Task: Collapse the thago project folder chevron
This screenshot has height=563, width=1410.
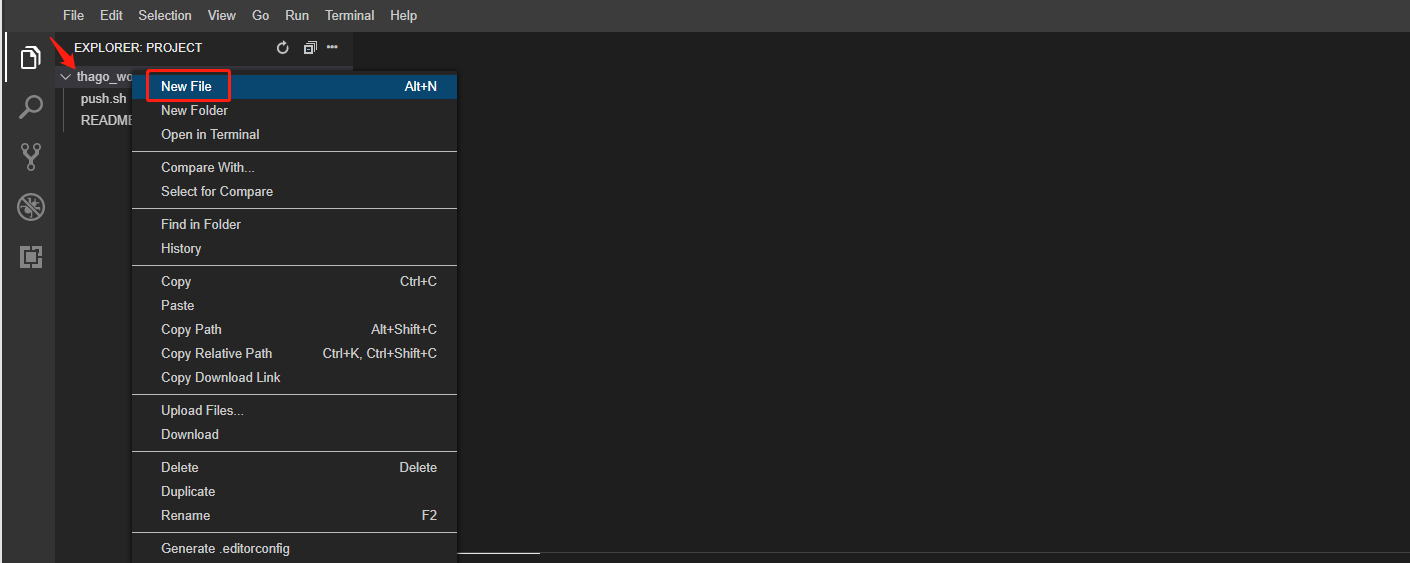Action: (66, 77)
